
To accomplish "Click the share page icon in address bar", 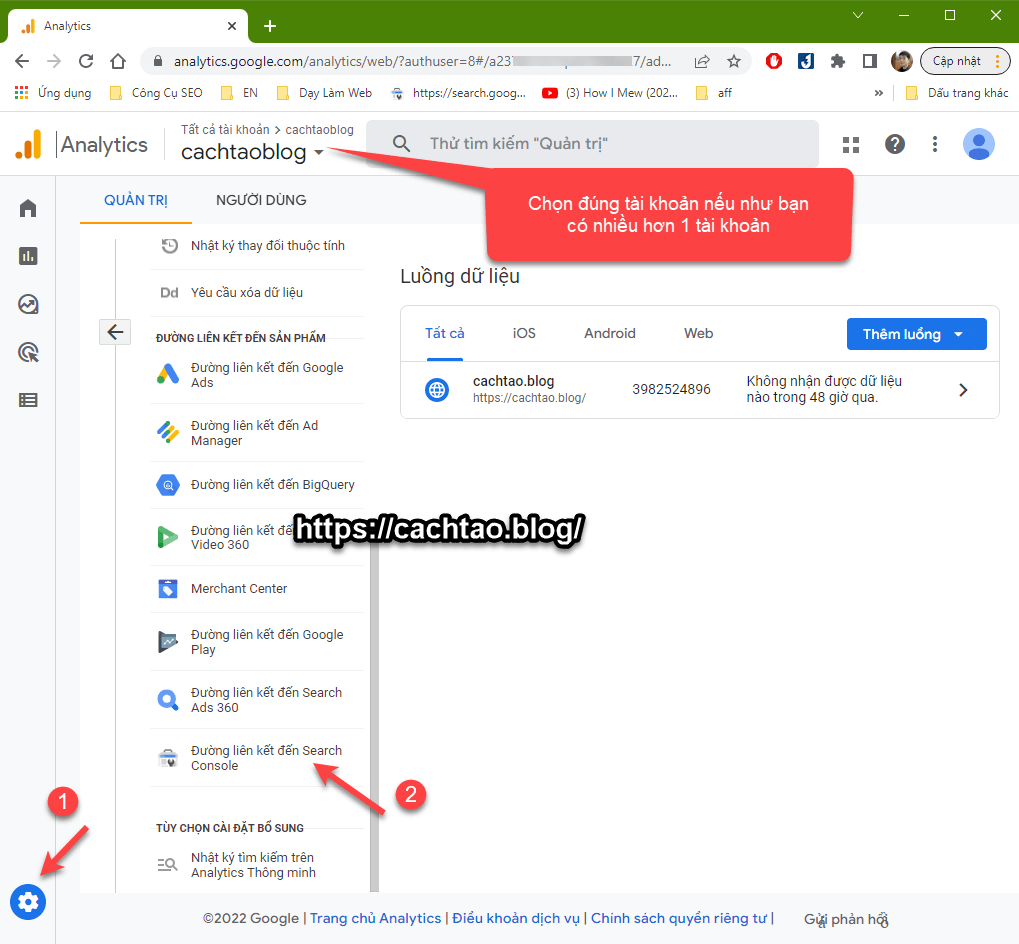I will (x=702, y=61).
